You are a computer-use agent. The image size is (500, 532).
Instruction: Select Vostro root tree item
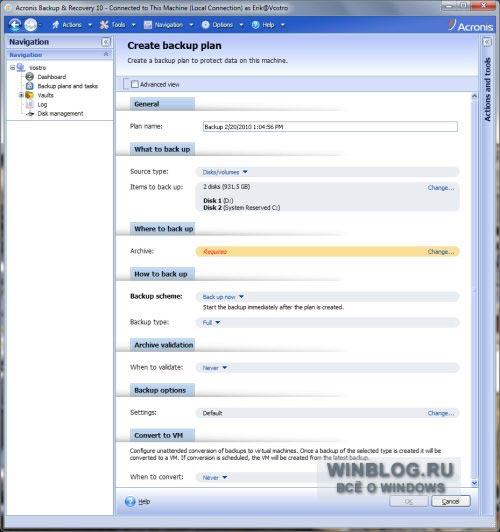click(x=37, y=68)
